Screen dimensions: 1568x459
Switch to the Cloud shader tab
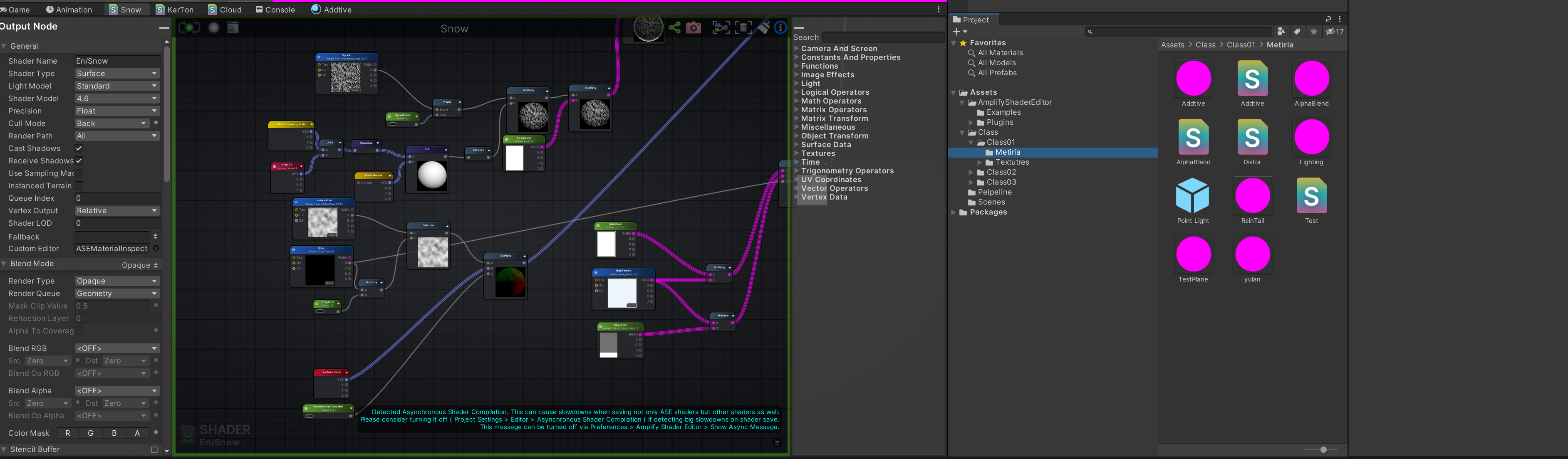coord(225,10)
